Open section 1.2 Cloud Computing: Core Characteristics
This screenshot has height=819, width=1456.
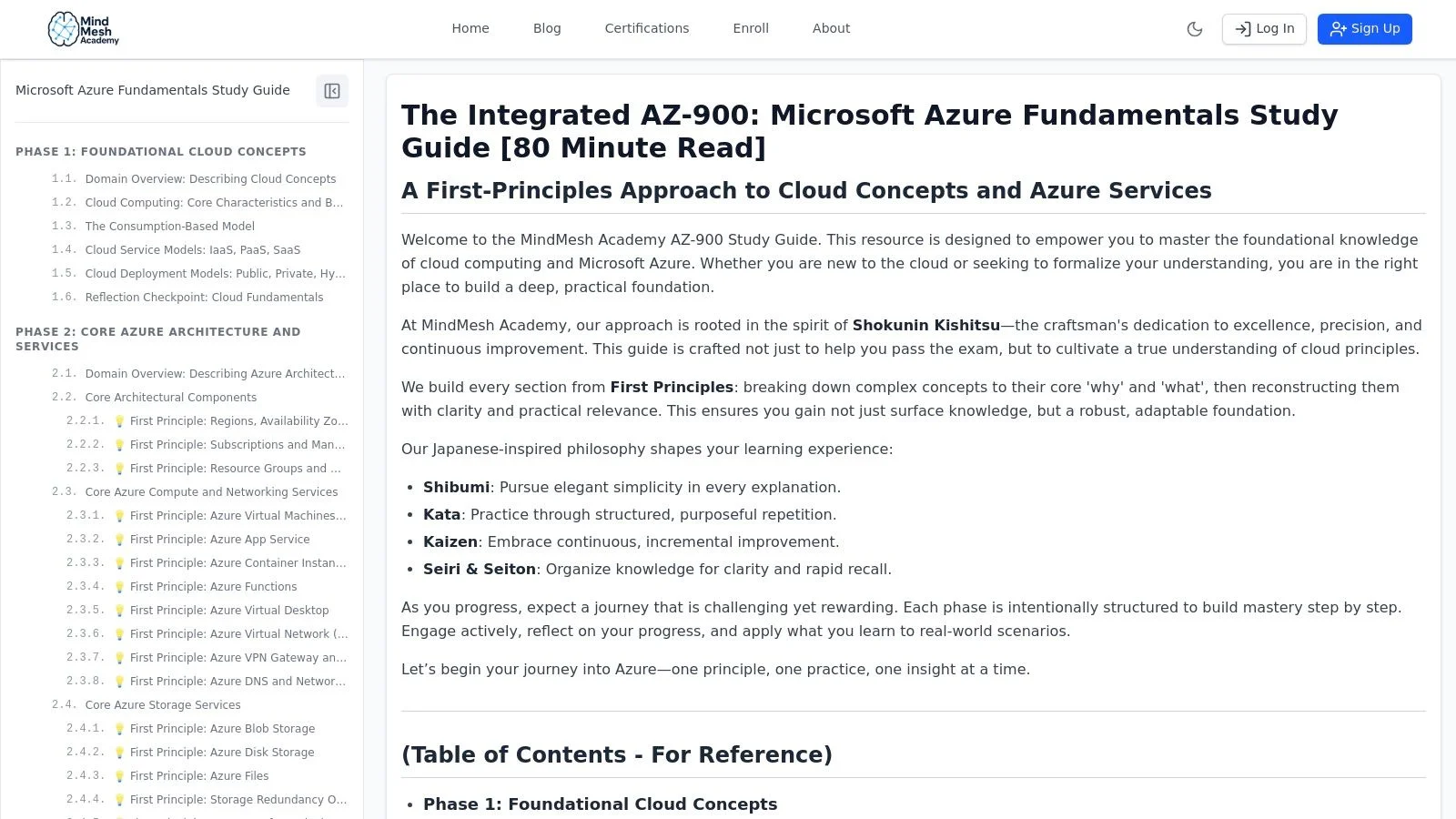pos(215,203)
